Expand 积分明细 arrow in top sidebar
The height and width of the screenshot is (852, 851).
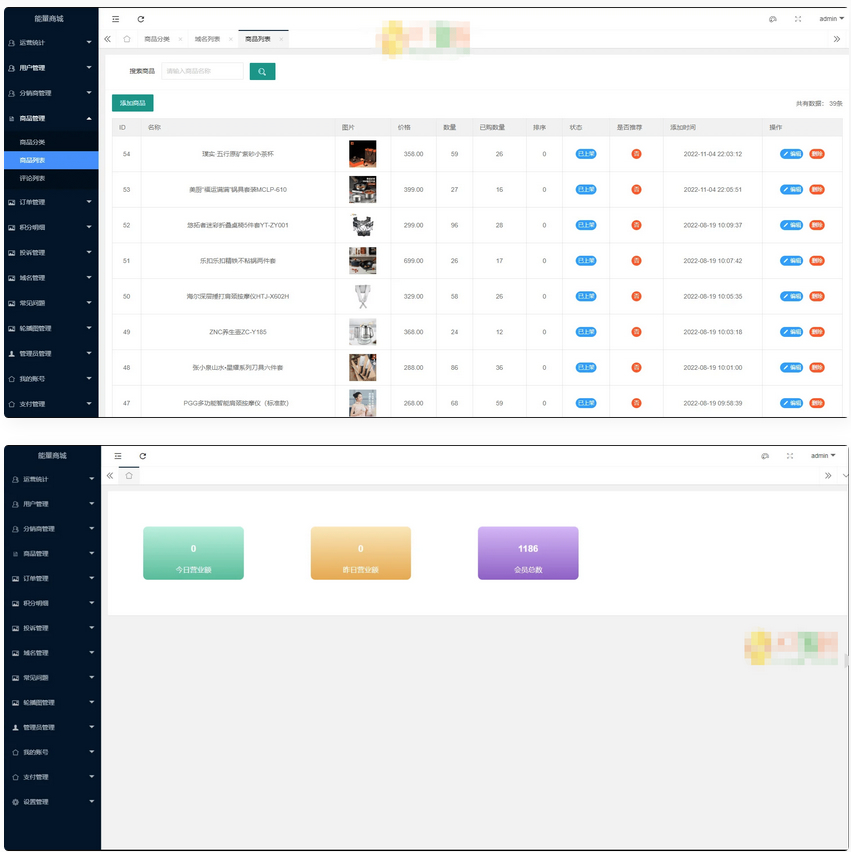(x=89, y=227)
